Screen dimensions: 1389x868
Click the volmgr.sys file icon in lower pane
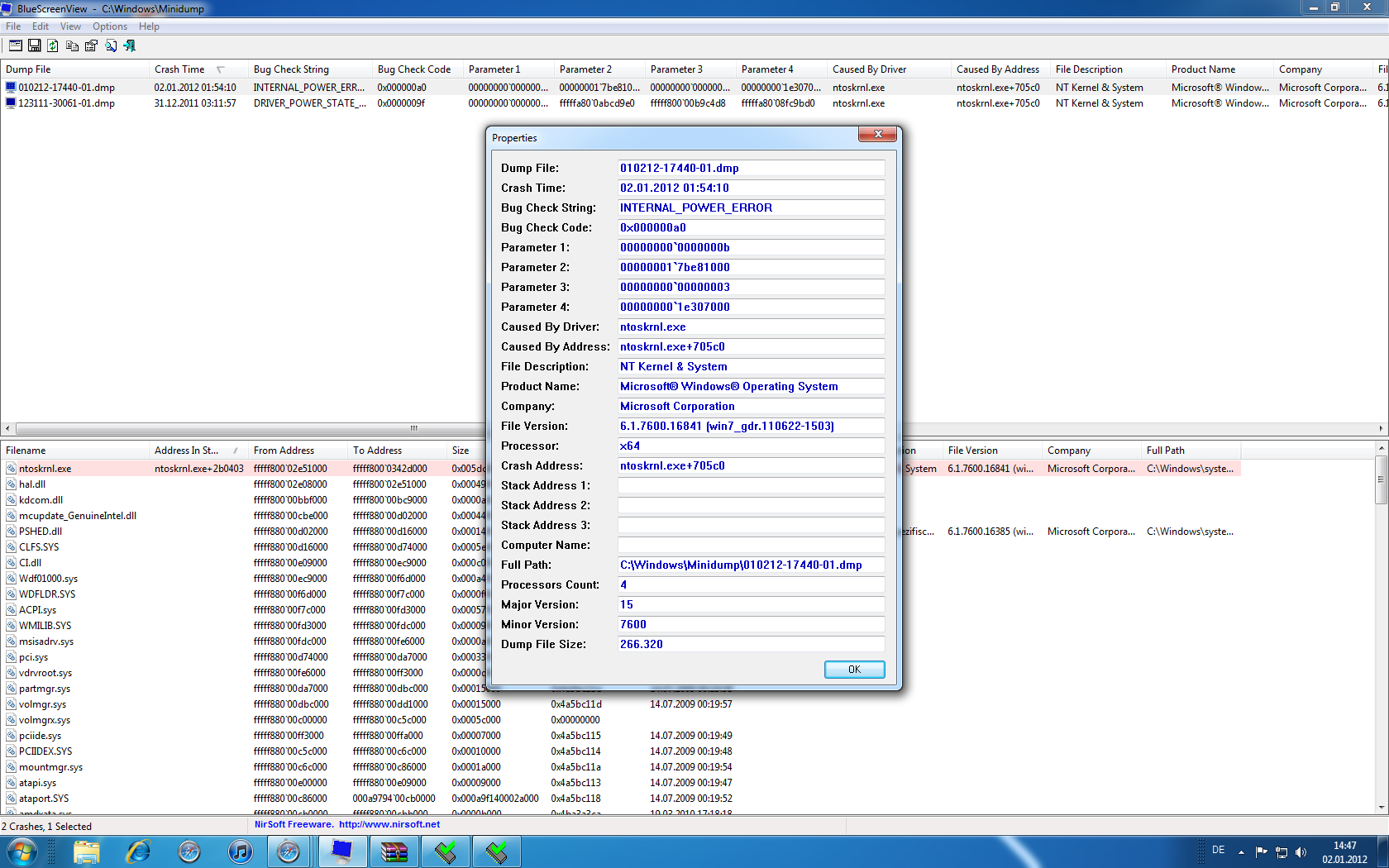click(x=12, y=704)
